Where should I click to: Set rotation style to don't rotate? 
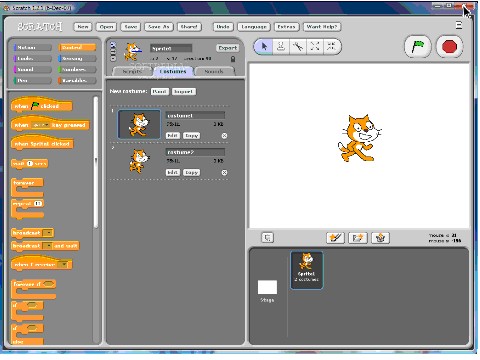[113, 58]
